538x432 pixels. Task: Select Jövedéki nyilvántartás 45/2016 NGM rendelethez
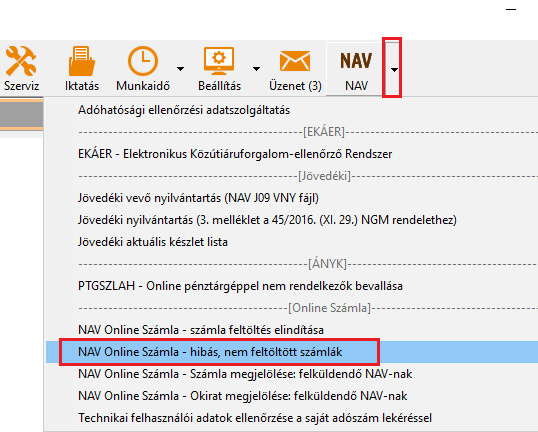click(267, 220)
